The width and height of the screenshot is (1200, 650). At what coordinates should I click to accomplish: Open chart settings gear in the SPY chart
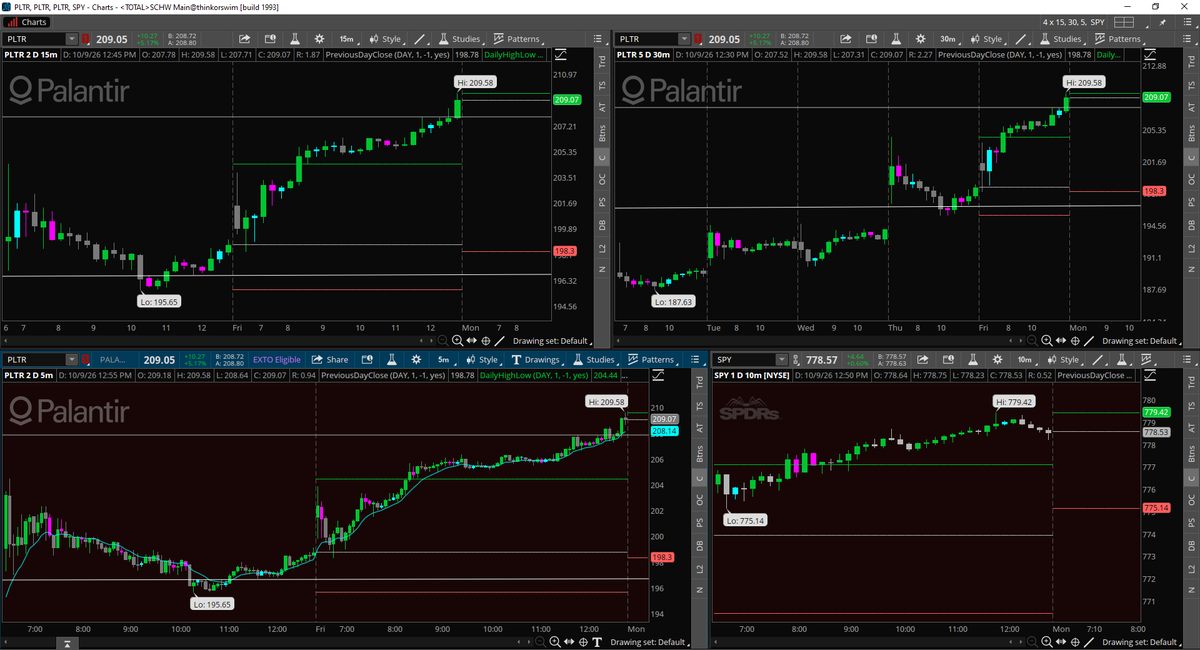(999, 360)
